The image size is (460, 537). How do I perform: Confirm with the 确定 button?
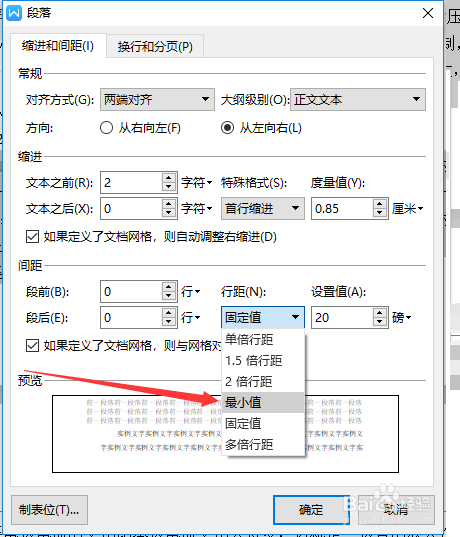coord(311,510)
